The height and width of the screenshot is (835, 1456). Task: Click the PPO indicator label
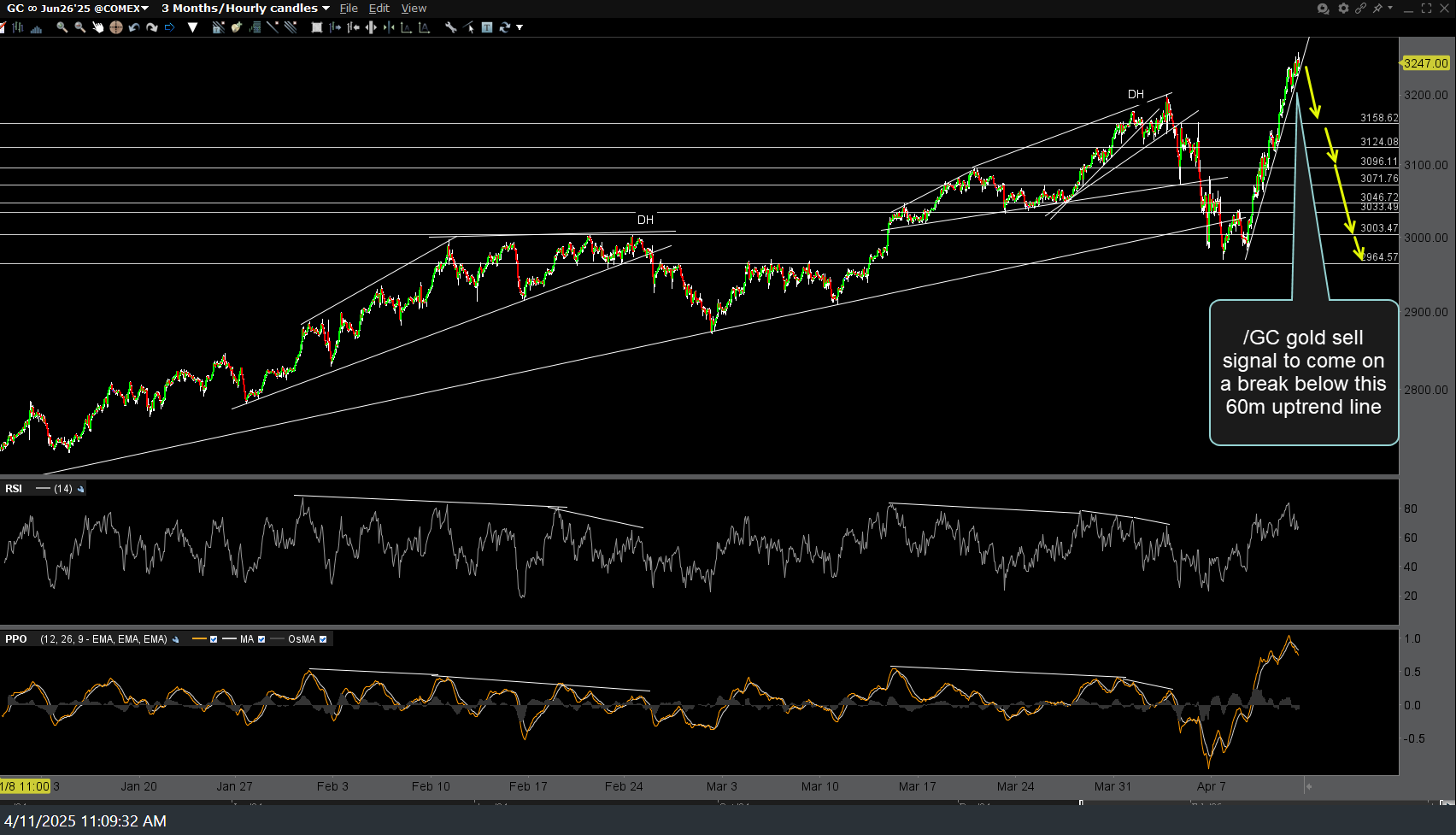coord(16,639)
